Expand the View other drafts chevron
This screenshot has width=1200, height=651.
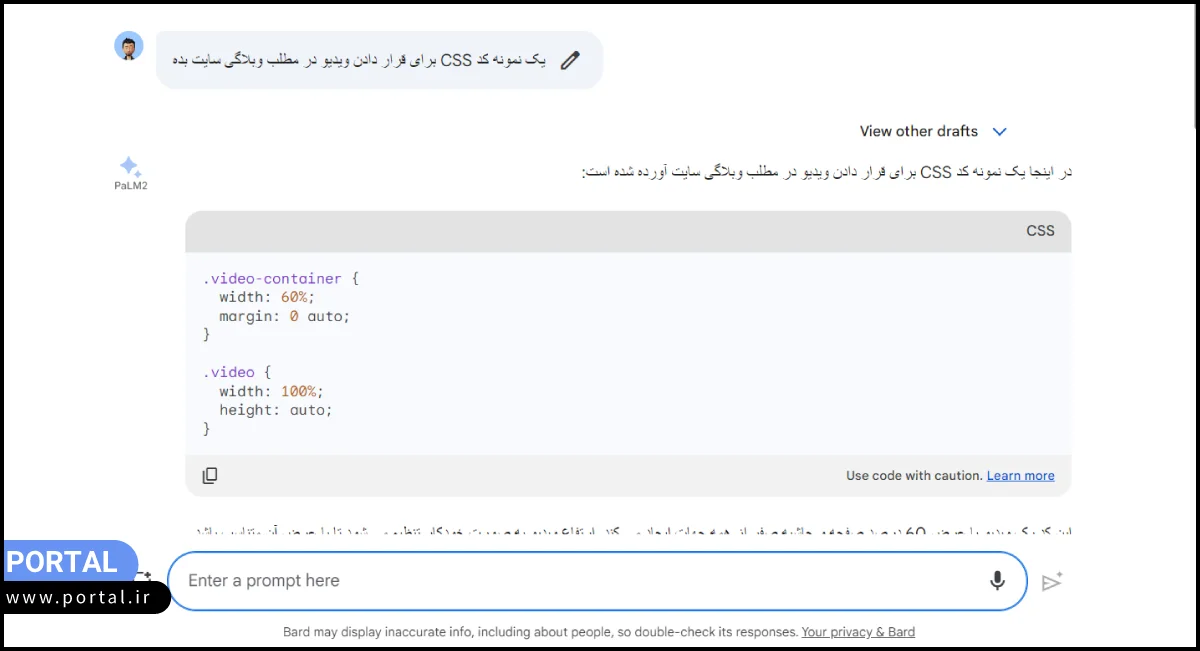coord(999,131)
